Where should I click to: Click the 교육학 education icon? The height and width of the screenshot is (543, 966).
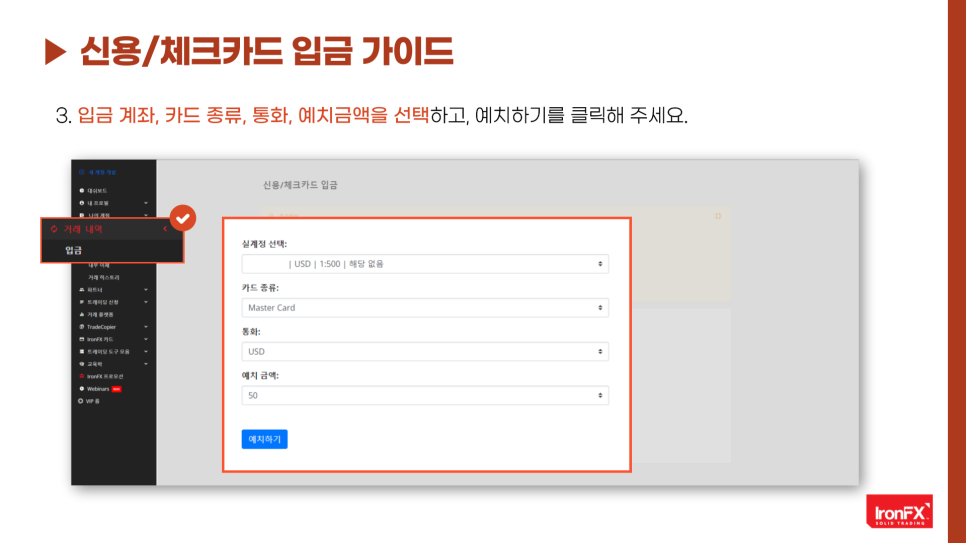(x=81, y=364)
